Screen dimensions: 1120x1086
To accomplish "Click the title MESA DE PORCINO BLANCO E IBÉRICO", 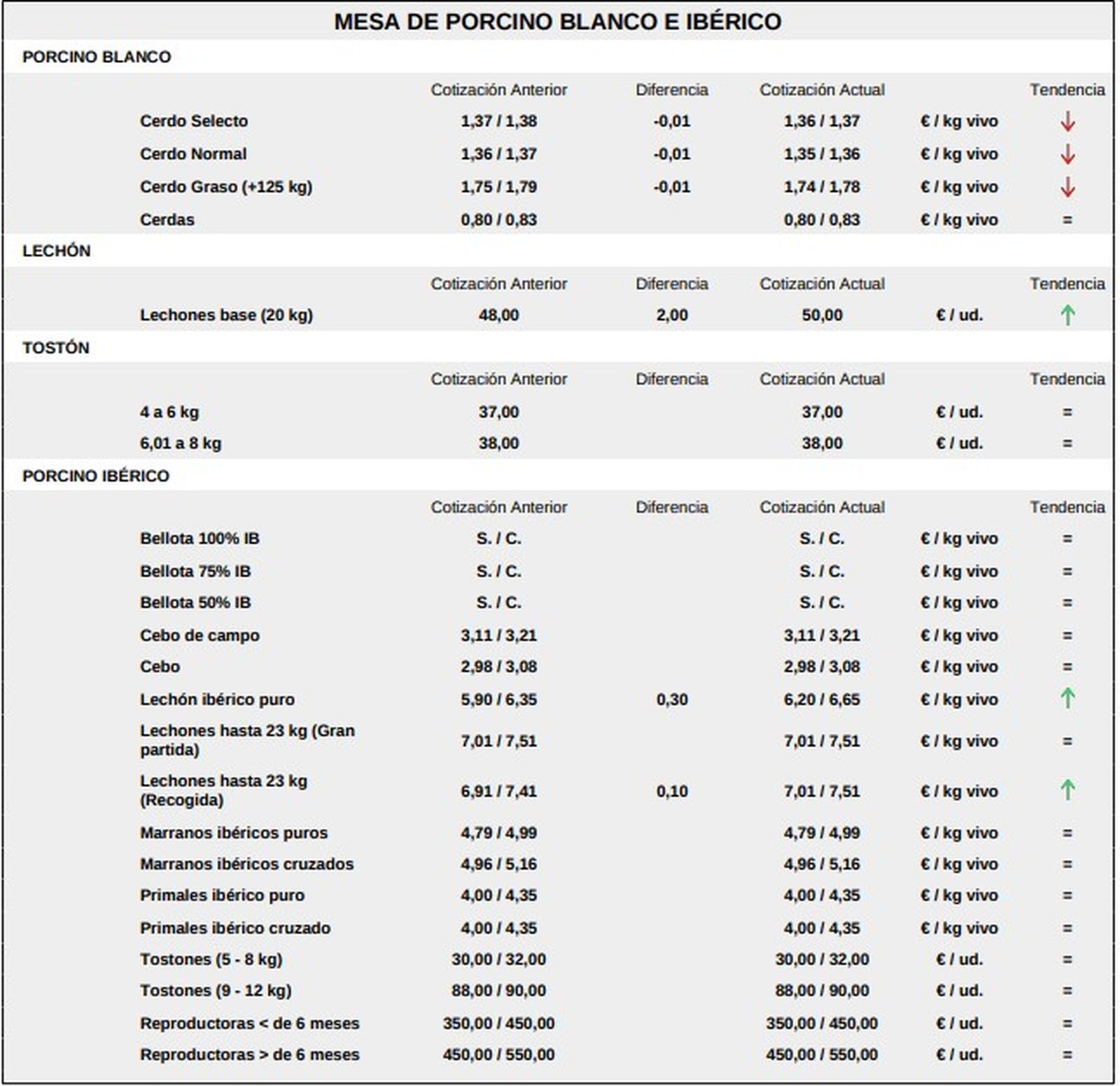I will (557, 22).
